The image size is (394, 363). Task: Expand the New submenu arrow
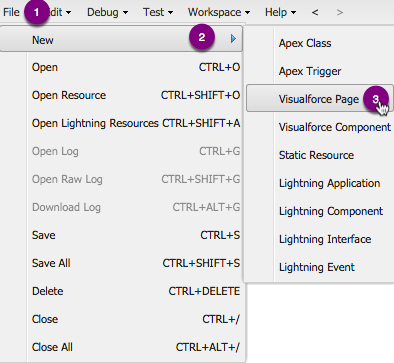pyautogui.click(x=233, y=39)
